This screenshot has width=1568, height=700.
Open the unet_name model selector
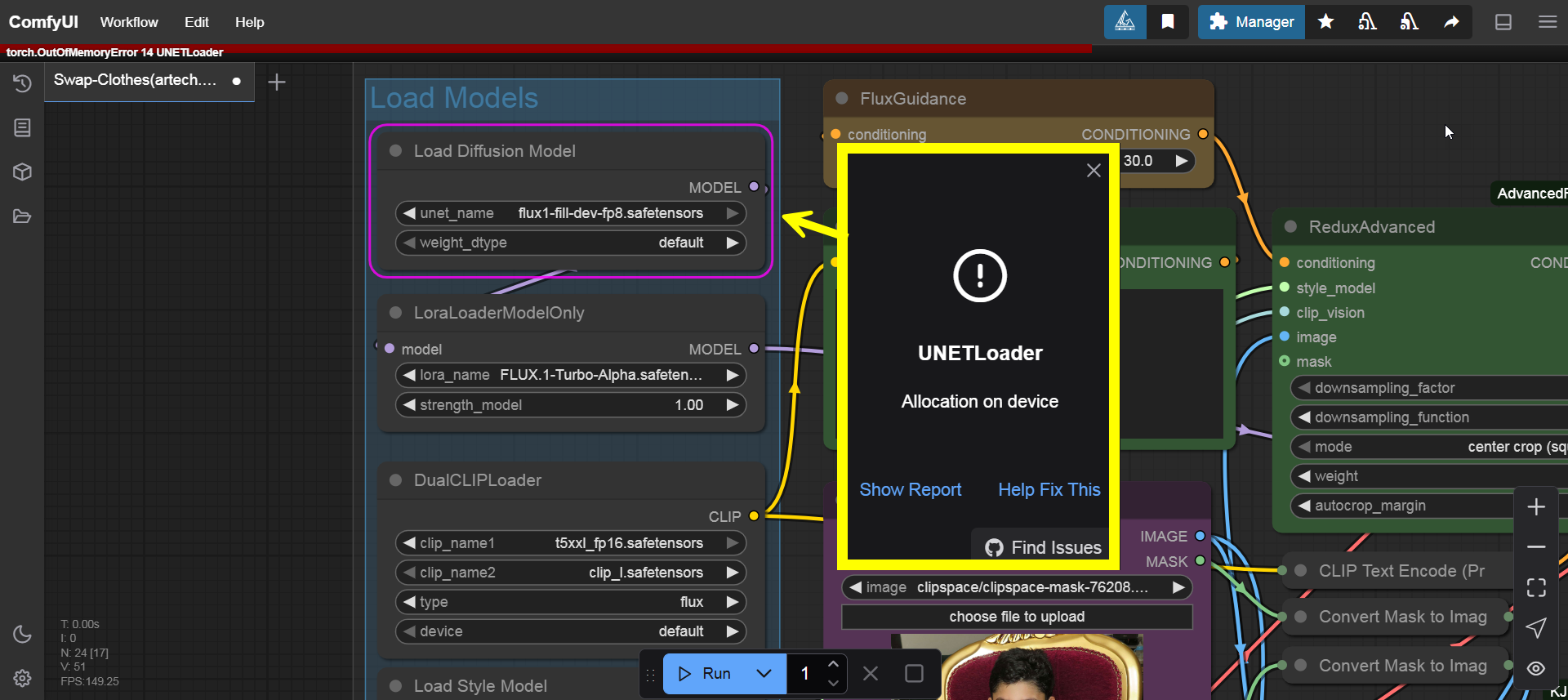570,213
